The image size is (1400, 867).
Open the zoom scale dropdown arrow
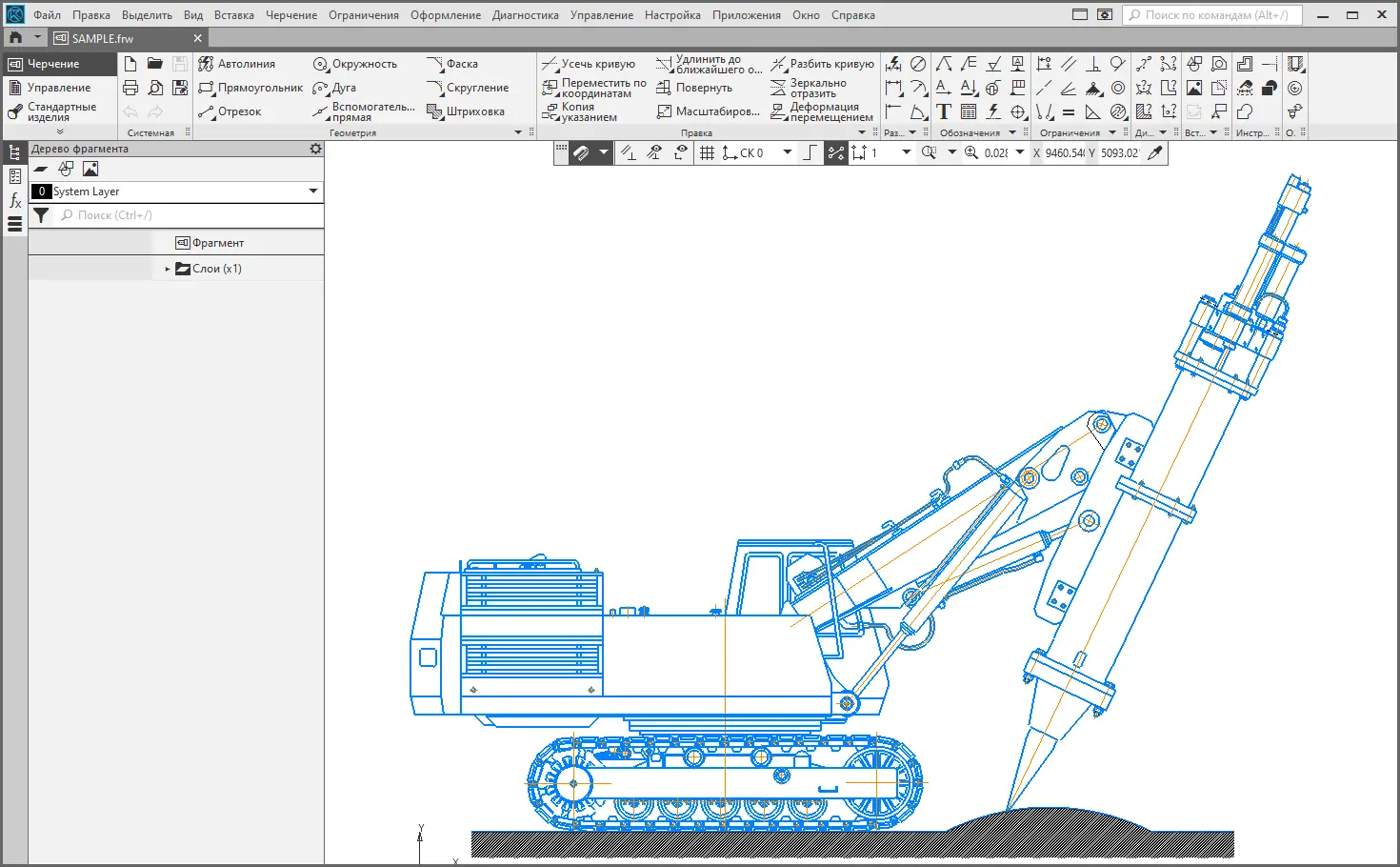(1020, 152)
